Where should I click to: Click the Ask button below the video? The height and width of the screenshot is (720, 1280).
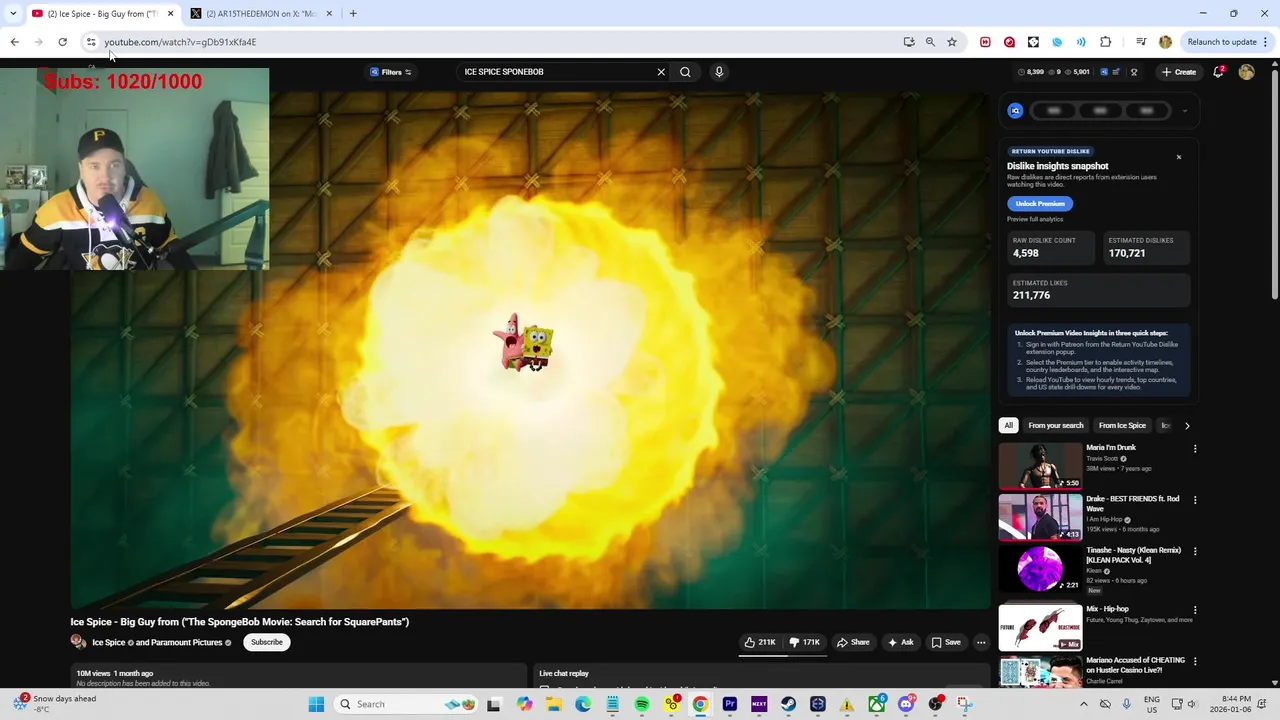pos(900,642)
